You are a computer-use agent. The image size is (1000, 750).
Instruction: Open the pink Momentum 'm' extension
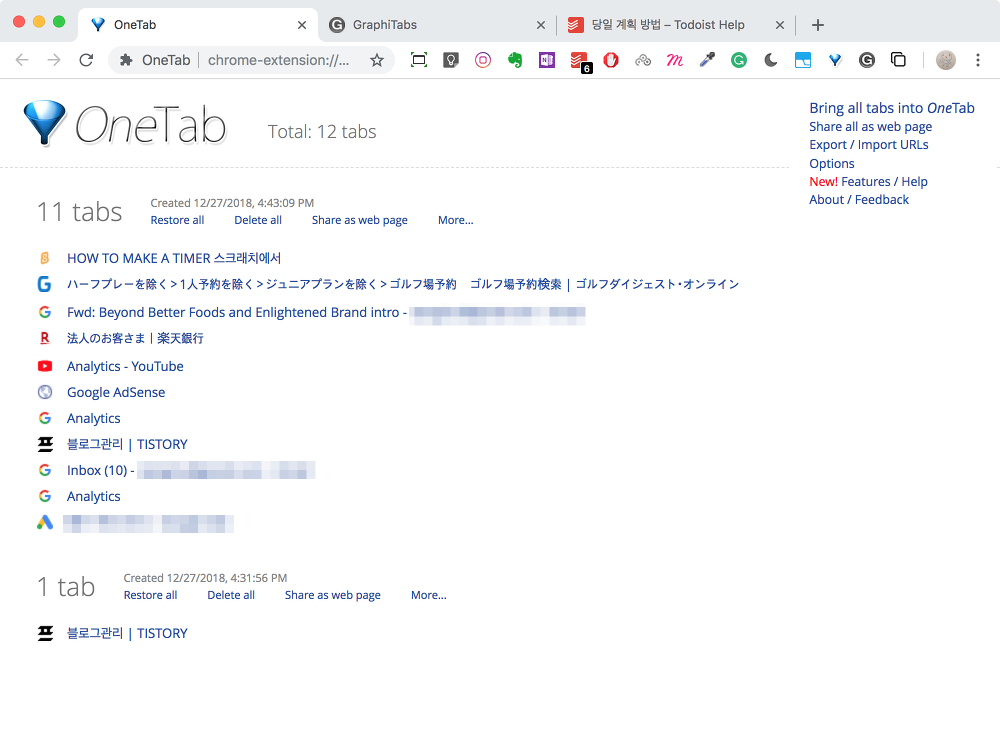(x=675, y=60)
